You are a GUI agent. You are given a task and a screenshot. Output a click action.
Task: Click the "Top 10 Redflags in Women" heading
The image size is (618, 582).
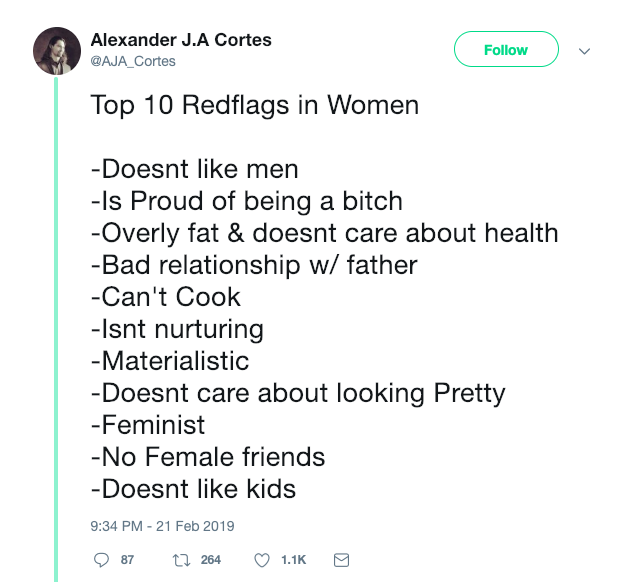pos(255,105)
